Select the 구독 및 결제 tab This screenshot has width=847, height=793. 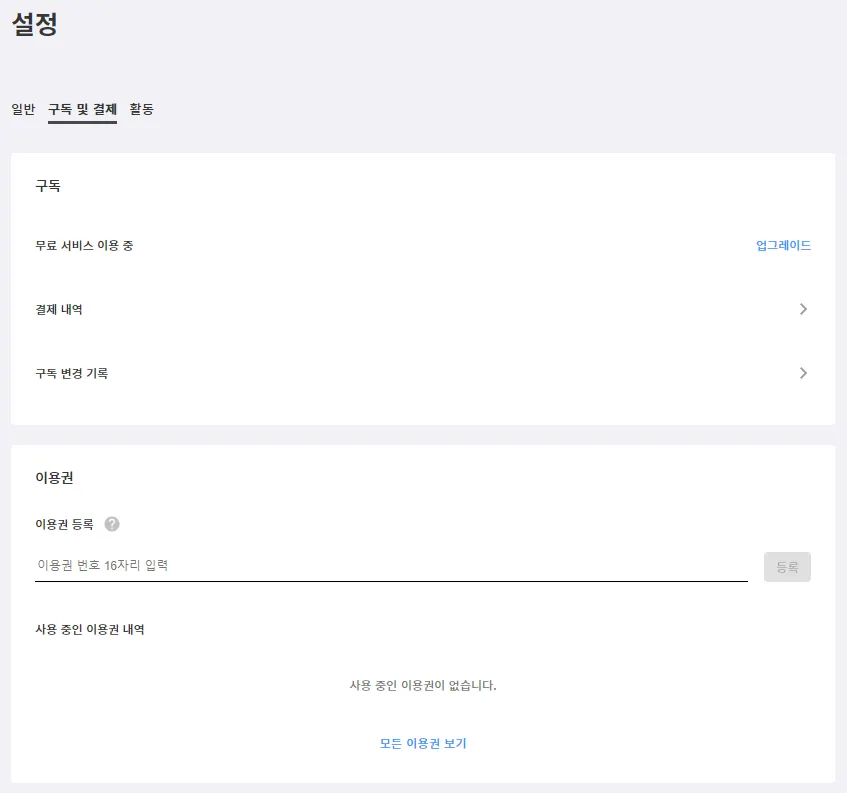pyautogui.click(x=82, y=109)
